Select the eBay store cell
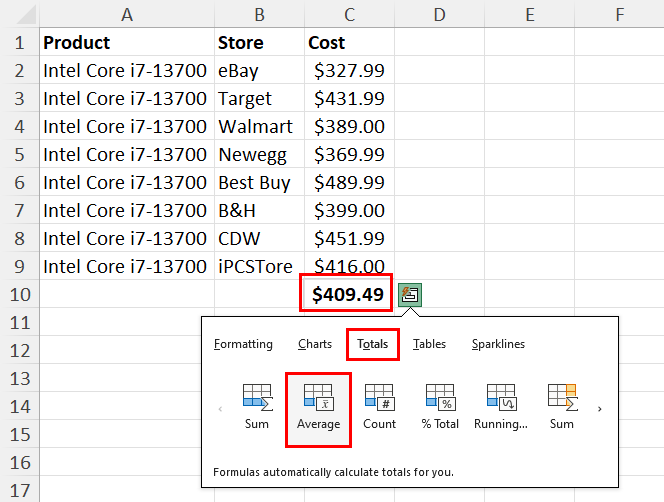Image resolution: width=664 pixels, height=502 pixels. click(260, 70)
